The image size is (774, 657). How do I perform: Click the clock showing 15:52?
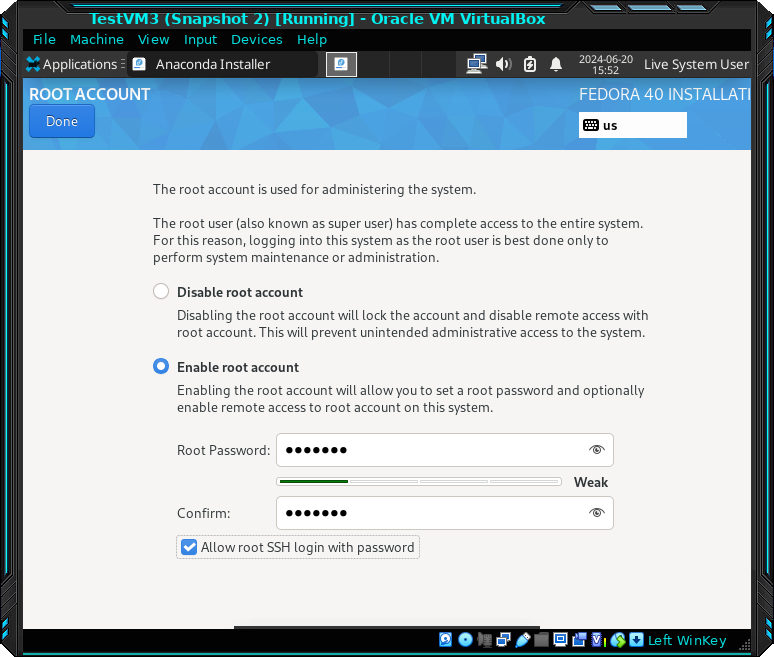[x=606, y=65]
